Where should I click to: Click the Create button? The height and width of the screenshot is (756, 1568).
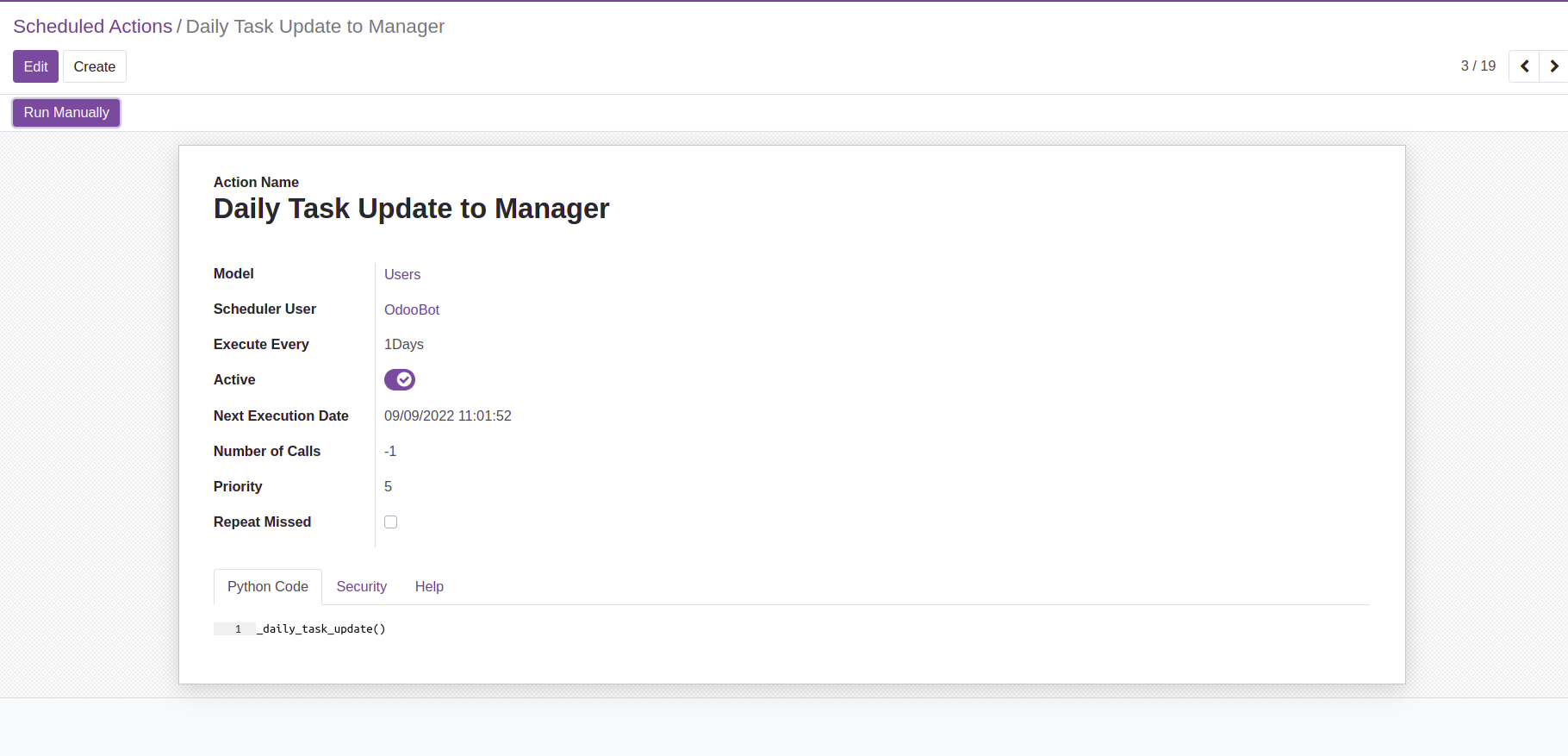point(95,66)
